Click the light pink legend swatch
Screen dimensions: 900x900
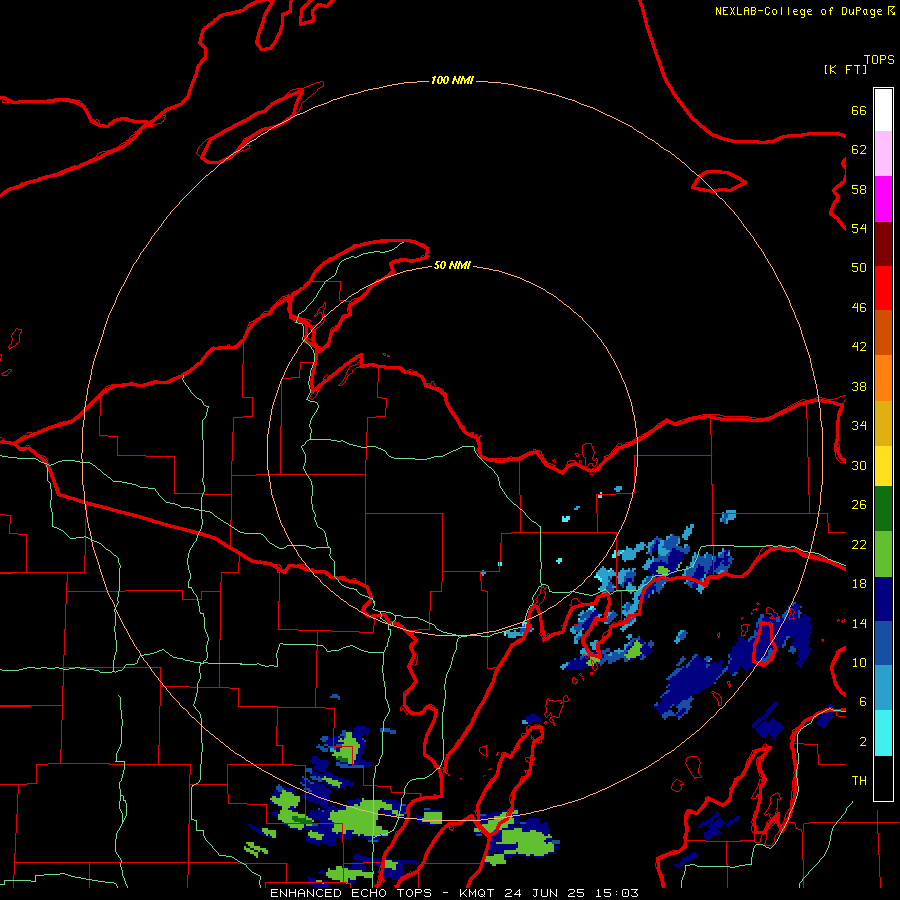pyautogui.click(x=883, y=153)
